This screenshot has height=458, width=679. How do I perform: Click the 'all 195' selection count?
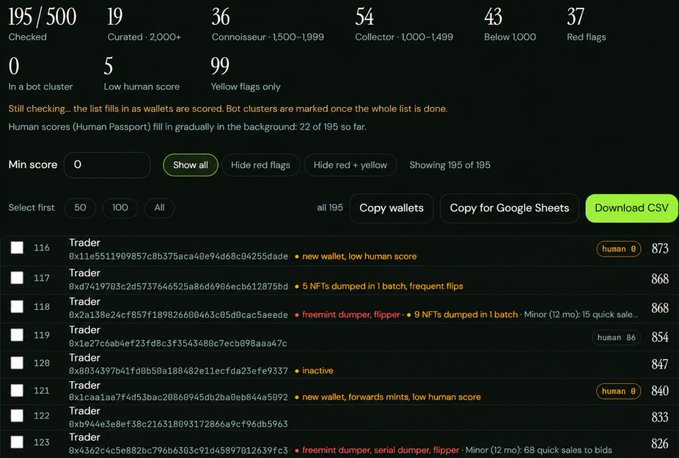pos(330,208)
